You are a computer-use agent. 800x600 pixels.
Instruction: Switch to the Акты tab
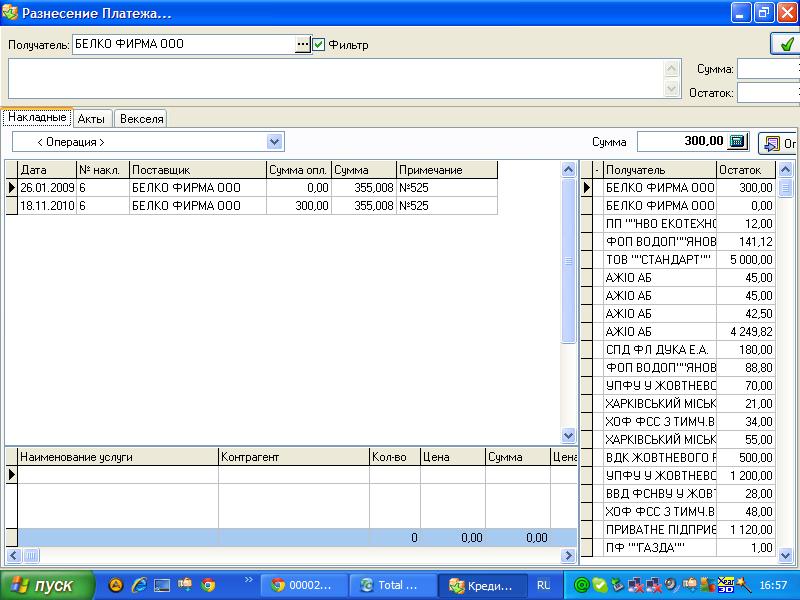91,118
